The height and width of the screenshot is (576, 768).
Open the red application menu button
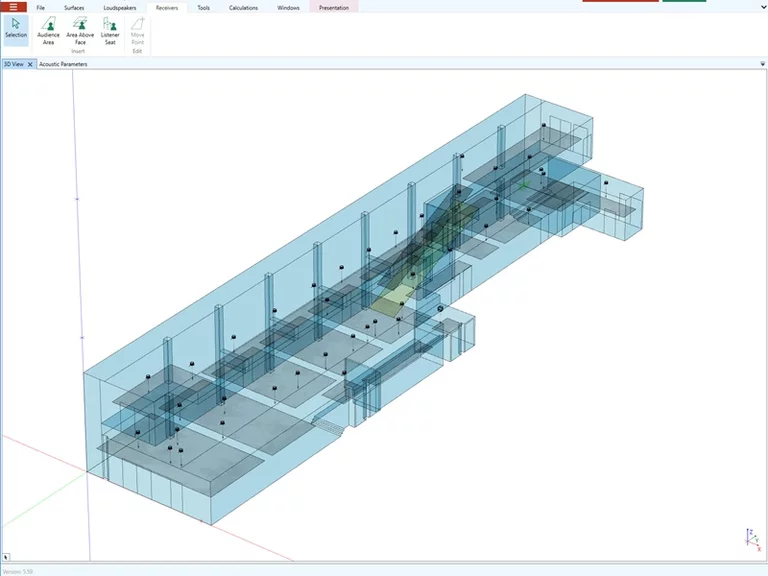click(x=12, y=7)
